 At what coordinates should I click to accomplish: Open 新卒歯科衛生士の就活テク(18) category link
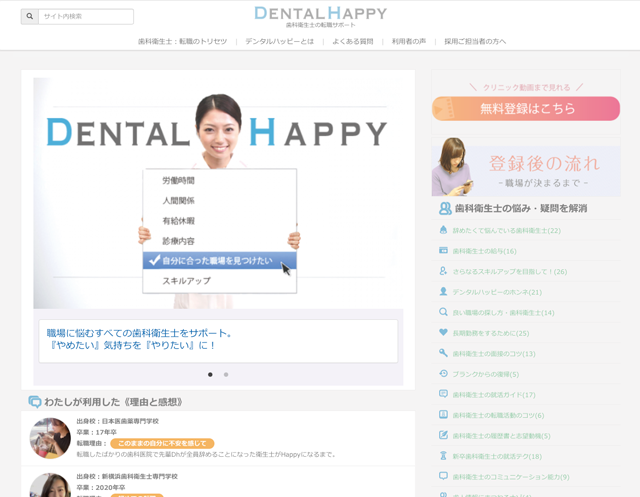pyautogui.click(x=497, y=456)
